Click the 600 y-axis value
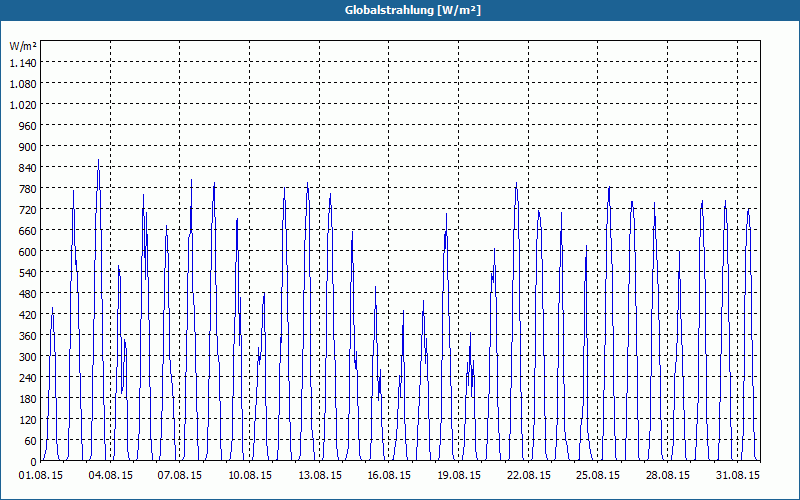This screenshot has height=500, width=800. point(28,252)
